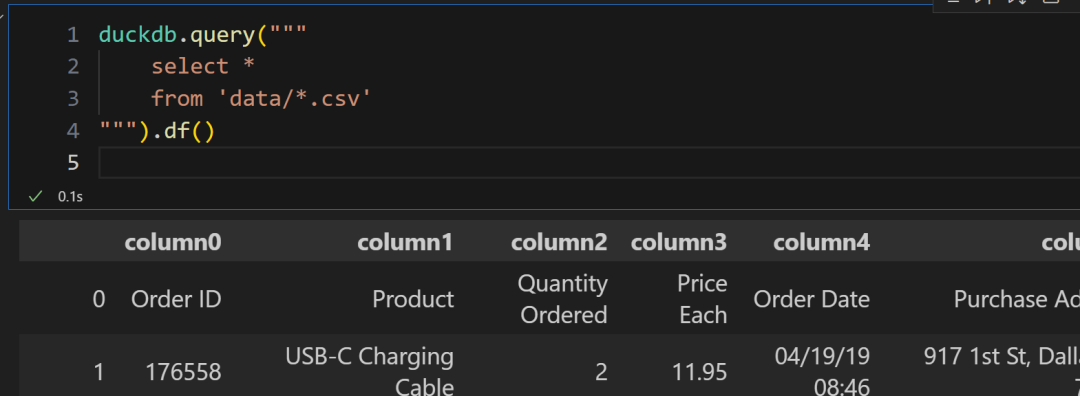The height and width of the screenshot is (396, 1080).
Task: Click the USB-C Charging Cable cell
Action: 369,373
